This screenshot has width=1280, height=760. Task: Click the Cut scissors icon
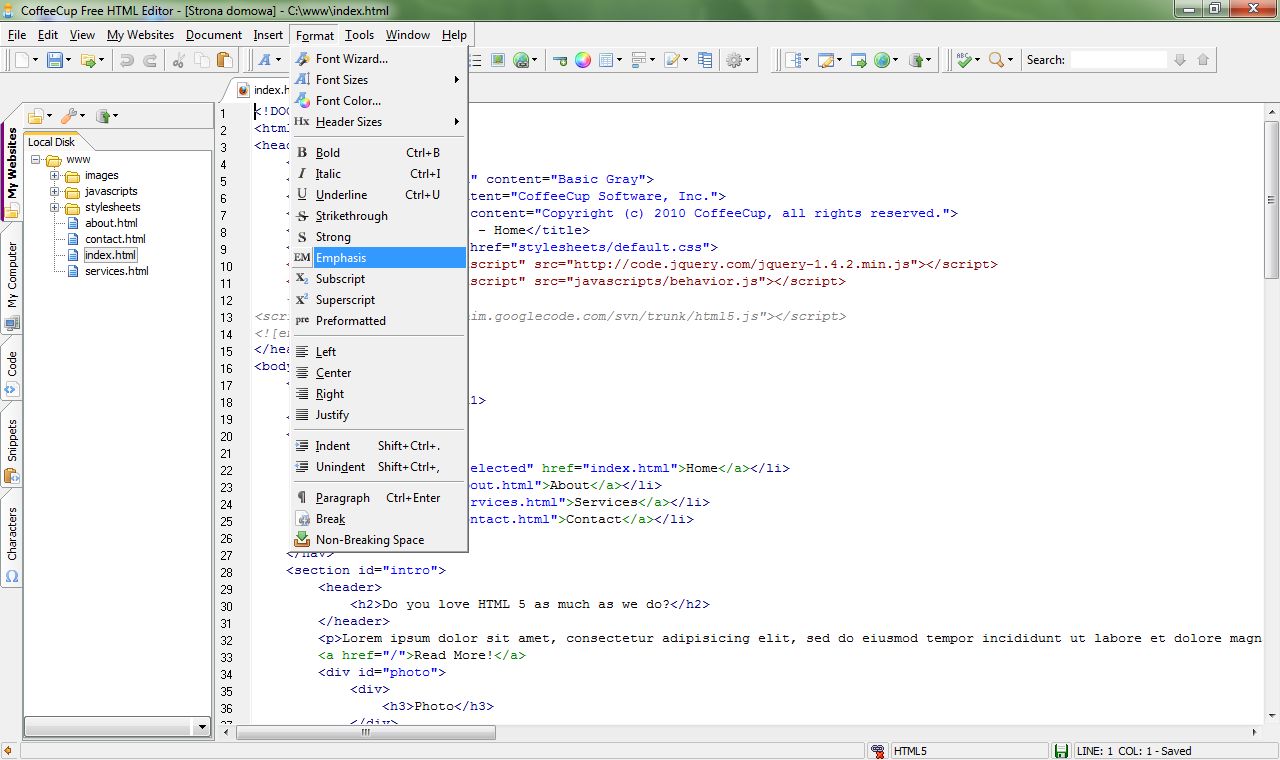(180, 60)
